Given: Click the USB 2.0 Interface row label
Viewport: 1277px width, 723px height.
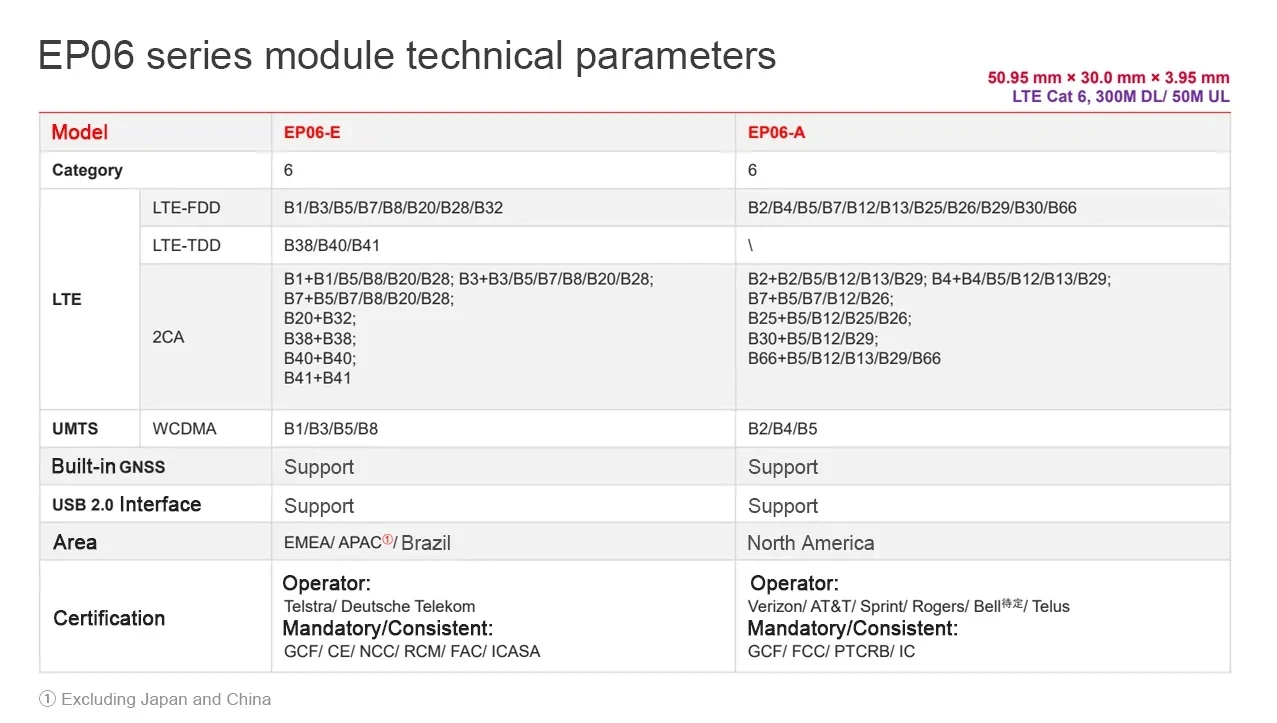Looking at the screenshot, I should tap(126, 505).
